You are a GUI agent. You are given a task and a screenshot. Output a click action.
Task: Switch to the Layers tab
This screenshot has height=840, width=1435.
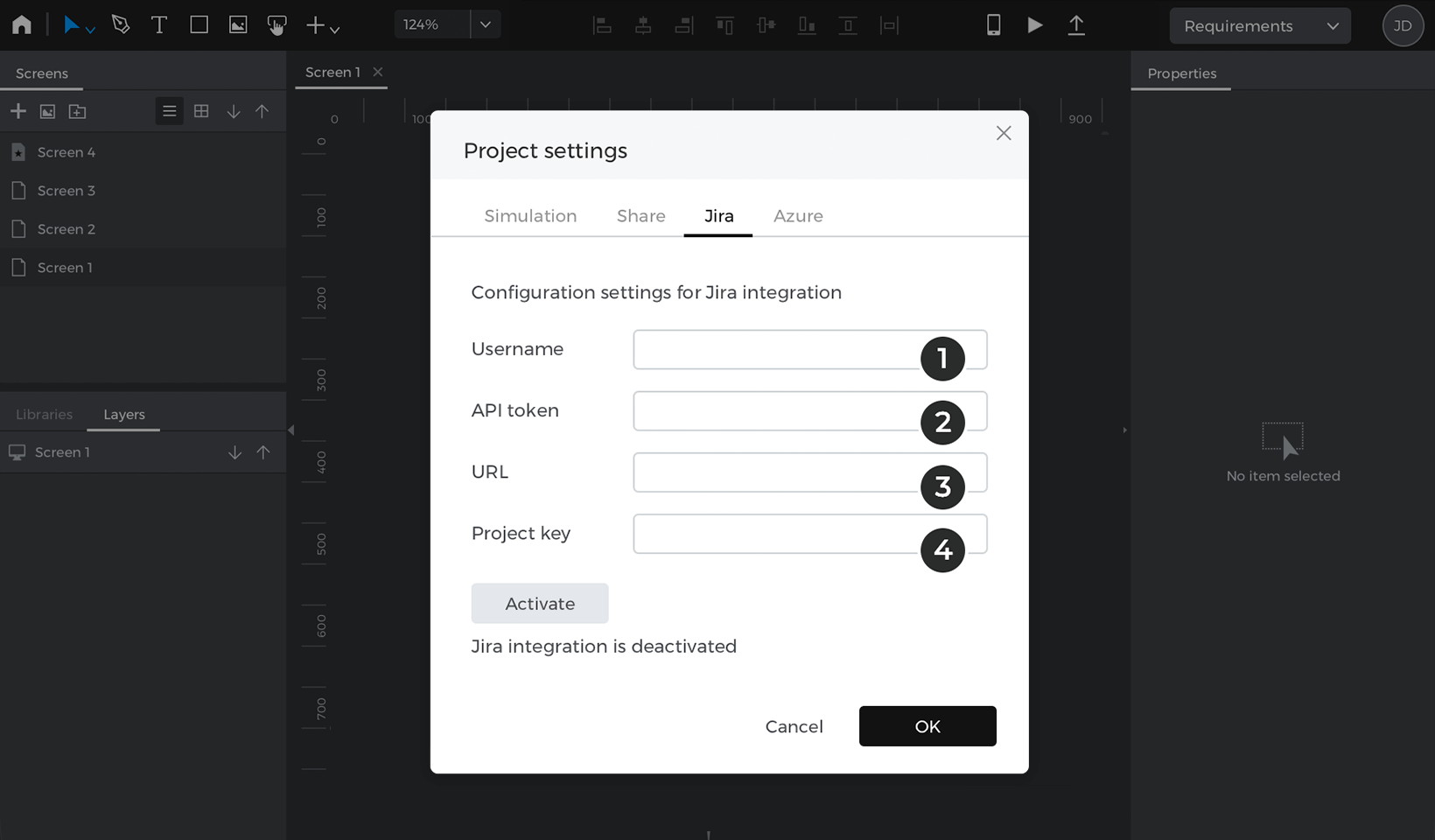pos(124,415)
